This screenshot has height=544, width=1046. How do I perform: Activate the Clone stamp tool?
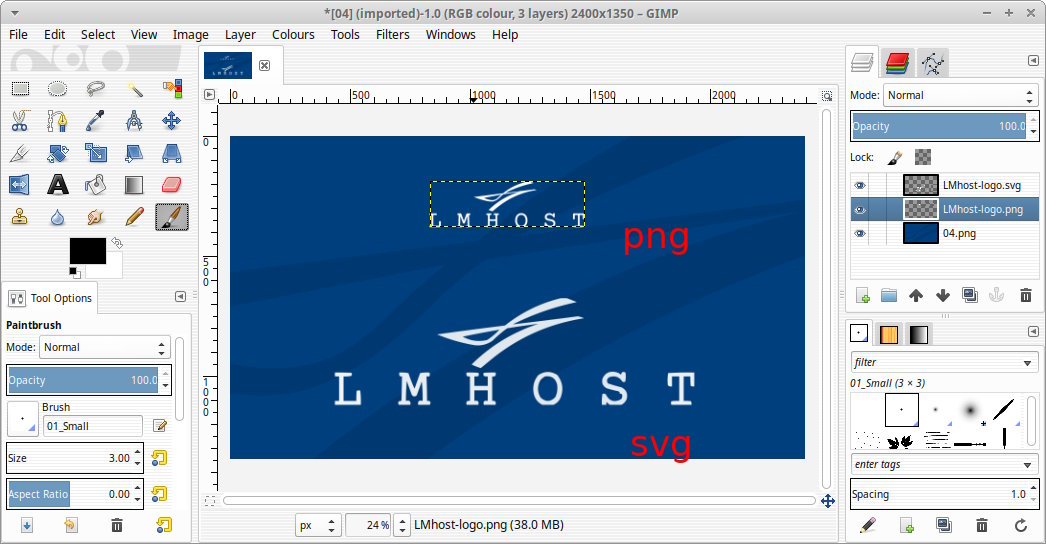pos(20,217)
